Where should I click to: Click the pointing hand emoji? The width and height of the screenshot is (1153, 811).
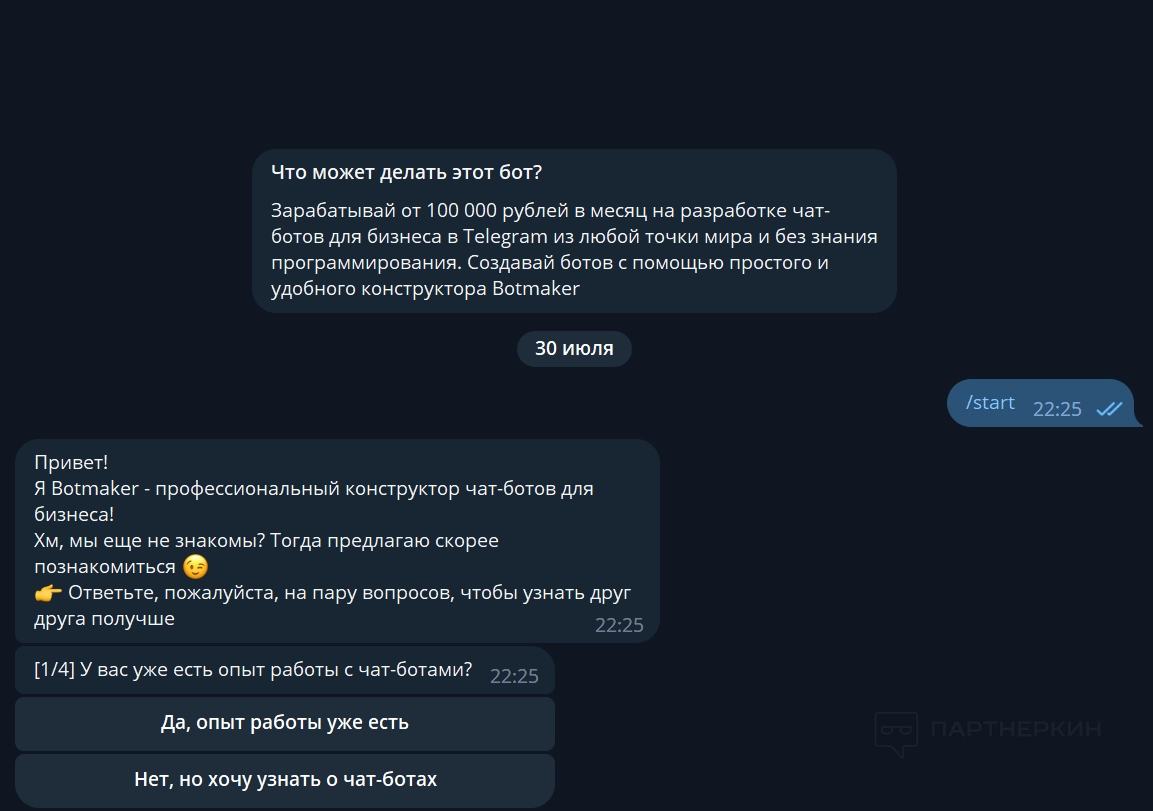coord(48,593)
